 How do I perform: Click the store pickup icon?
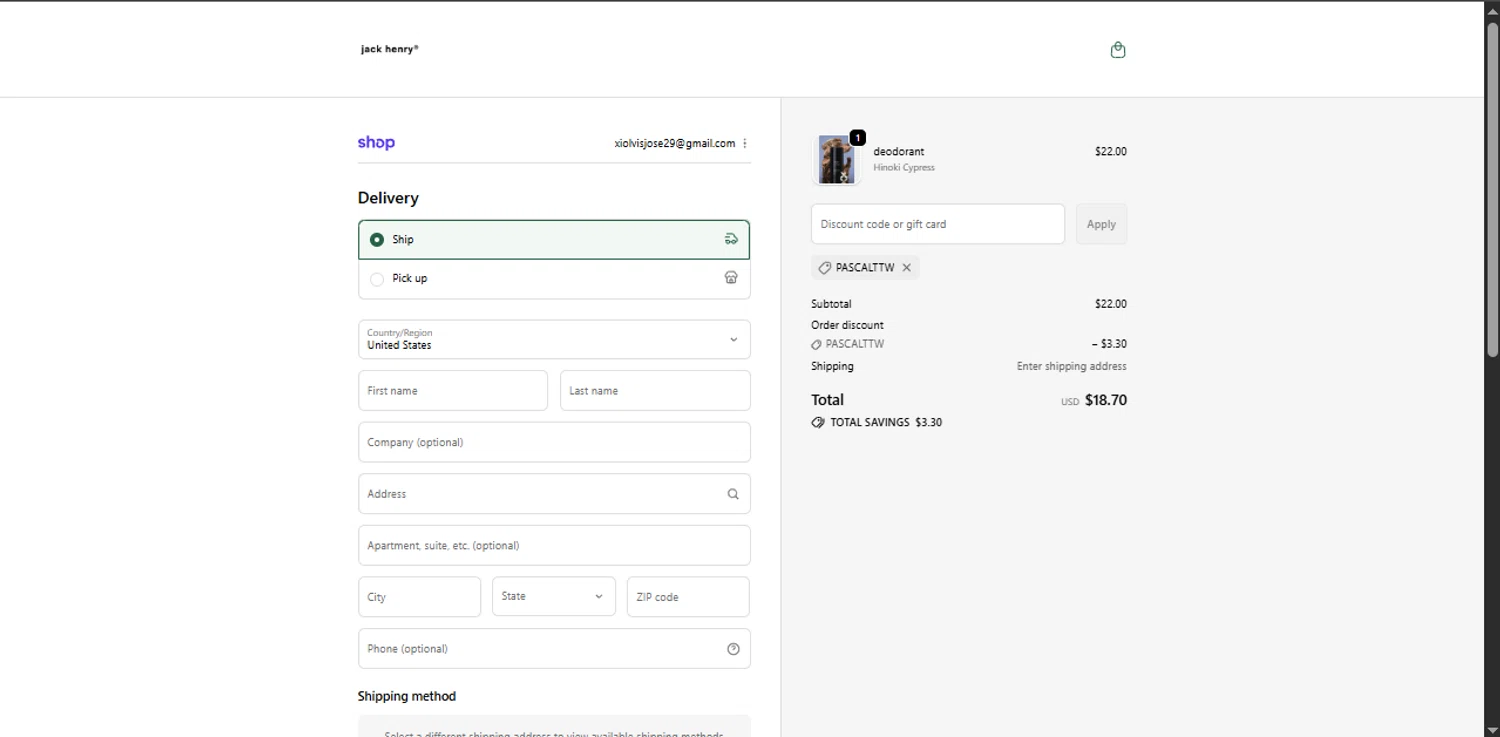pyautogui.click(x=731, y=278)
